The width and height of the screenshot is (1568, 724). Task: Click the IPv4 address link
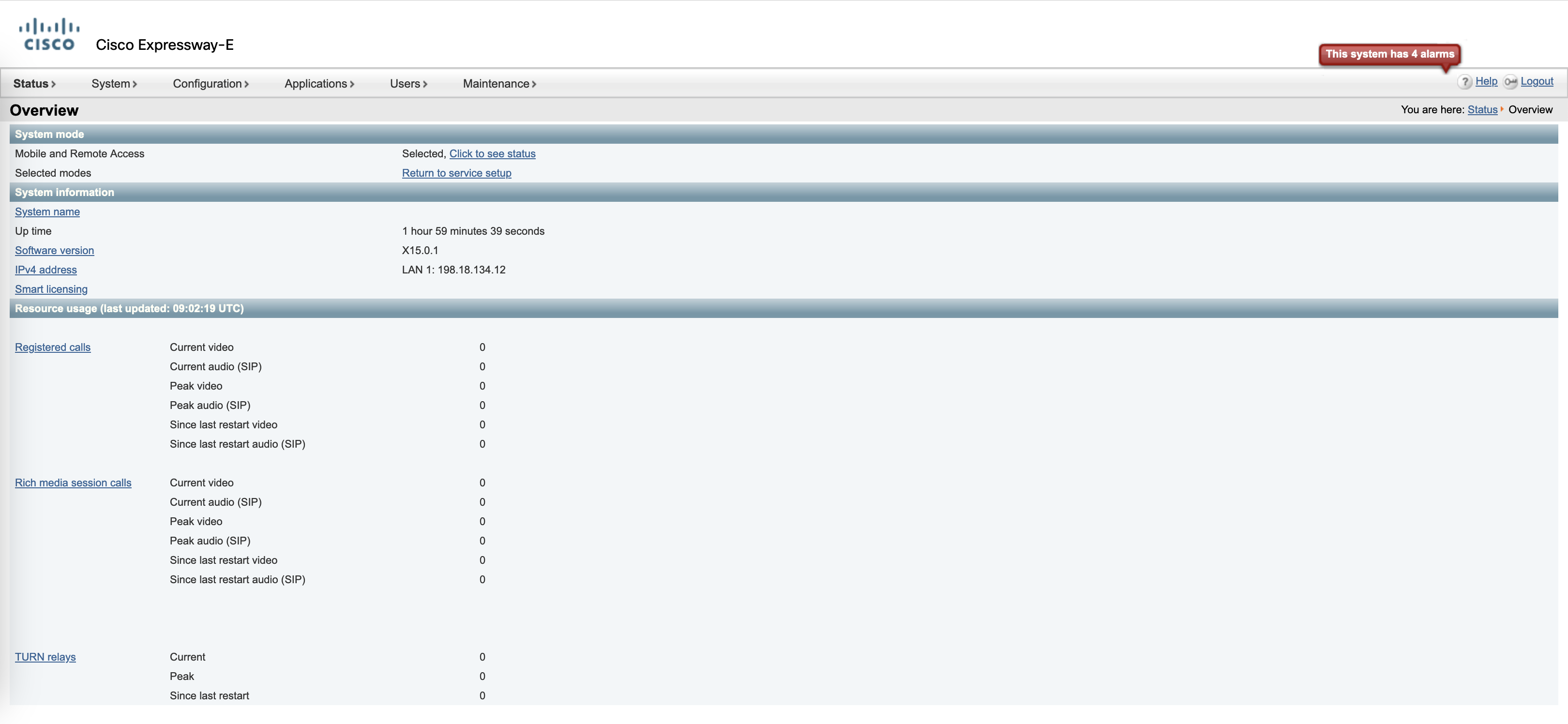click(45, 271)
